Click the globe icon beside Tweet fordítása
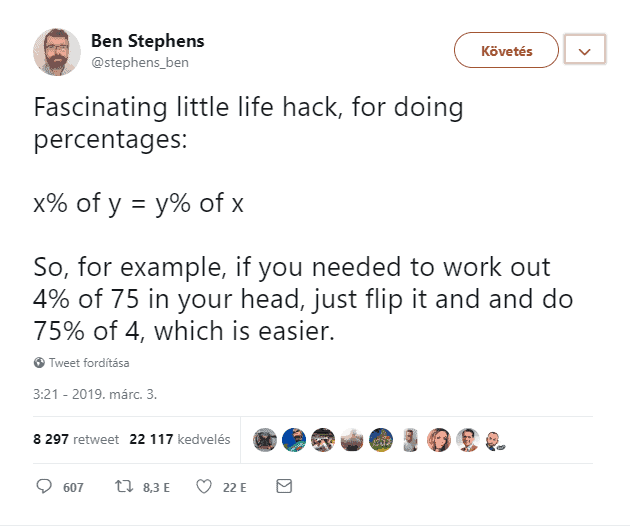This screenshot has width=630, height=526. (x=39, y=362)
